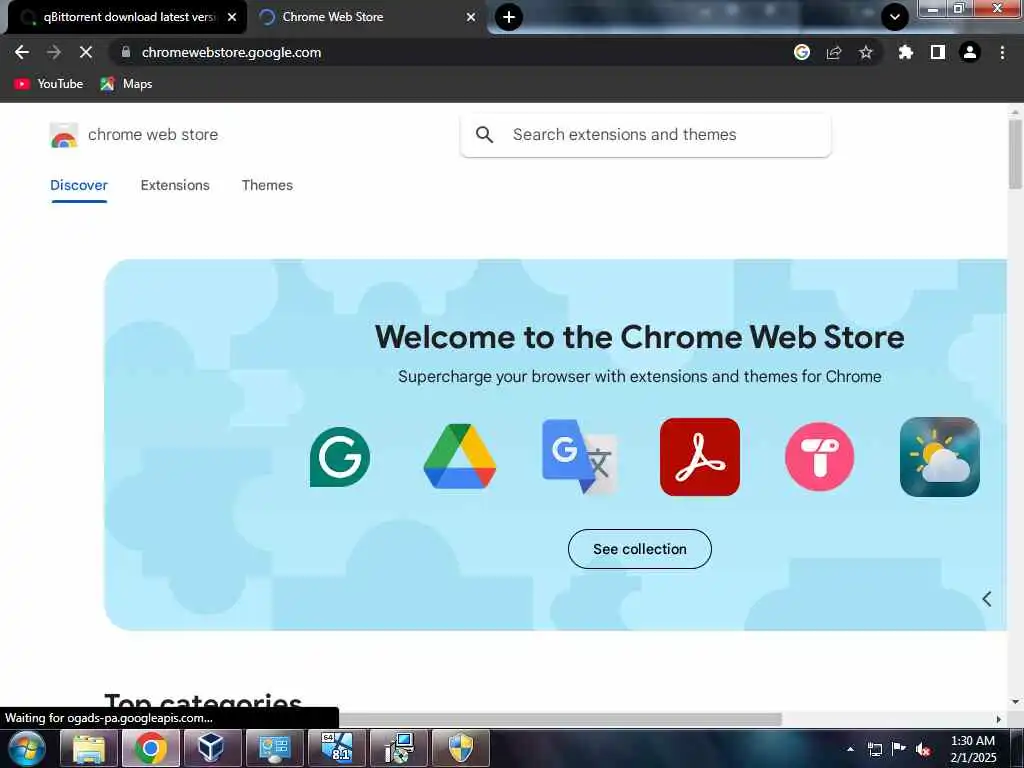Open the Google icon in address bar

coord(802,52)
